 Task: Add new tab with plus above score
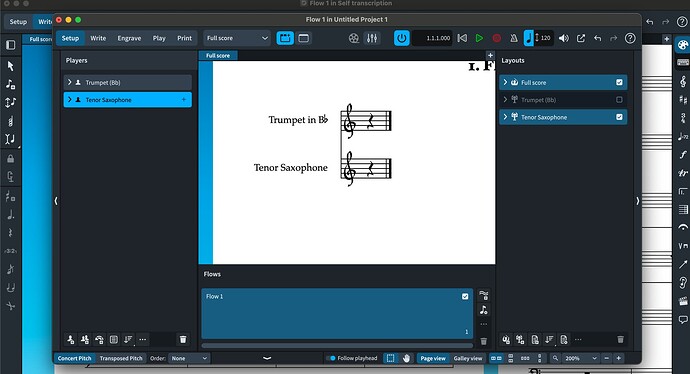pyautogui.click(x=490, y=55)
